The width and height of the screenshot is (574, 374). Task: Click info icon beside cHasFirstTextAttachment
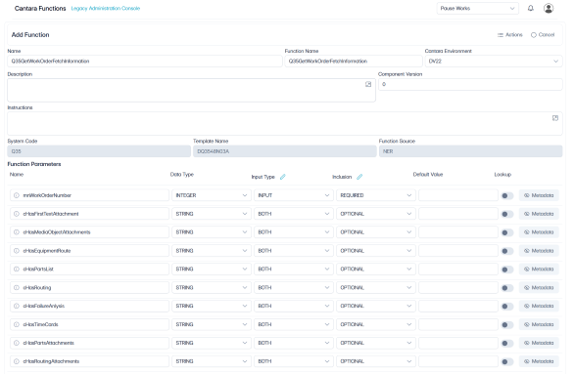tap(16, 214)
